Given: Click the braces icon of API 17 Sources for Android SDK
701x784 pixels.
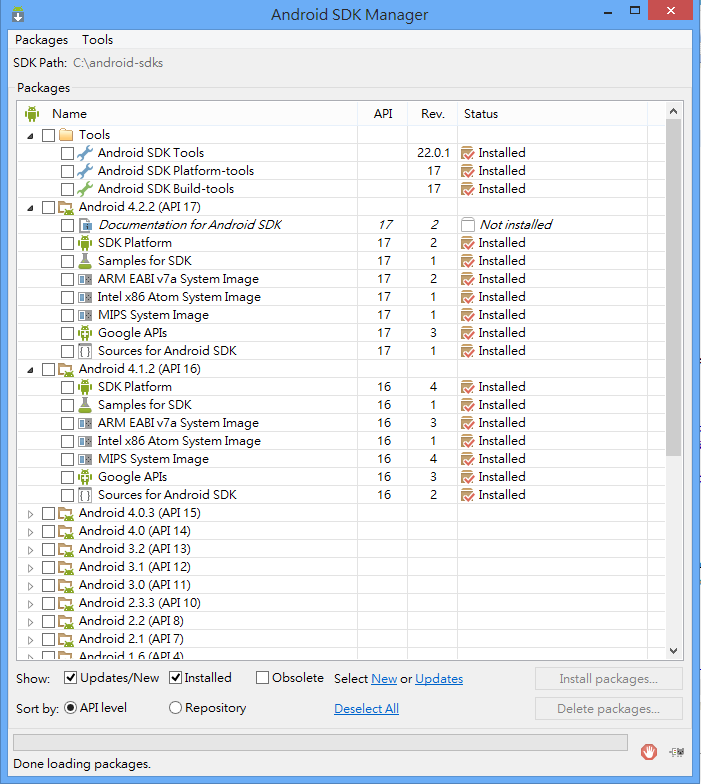Looking at the screenshot, I should (x=86, y=351).
